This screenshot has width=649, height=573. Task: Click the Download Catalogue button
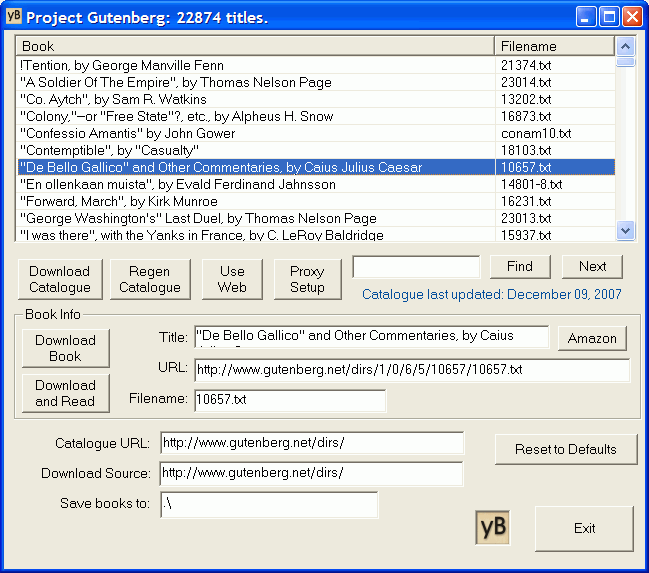pos(60,279)
